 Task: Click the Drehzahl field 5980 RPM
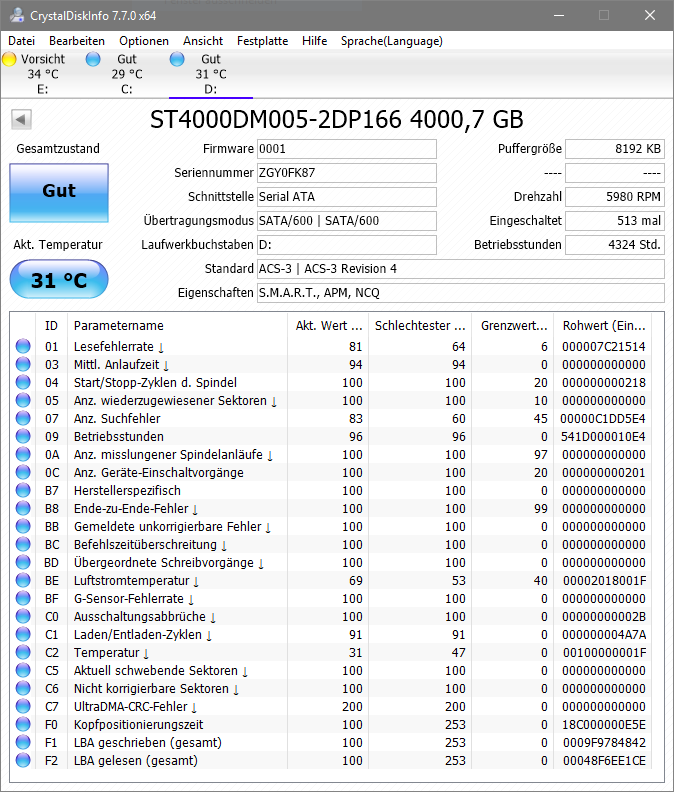point(615,197)
